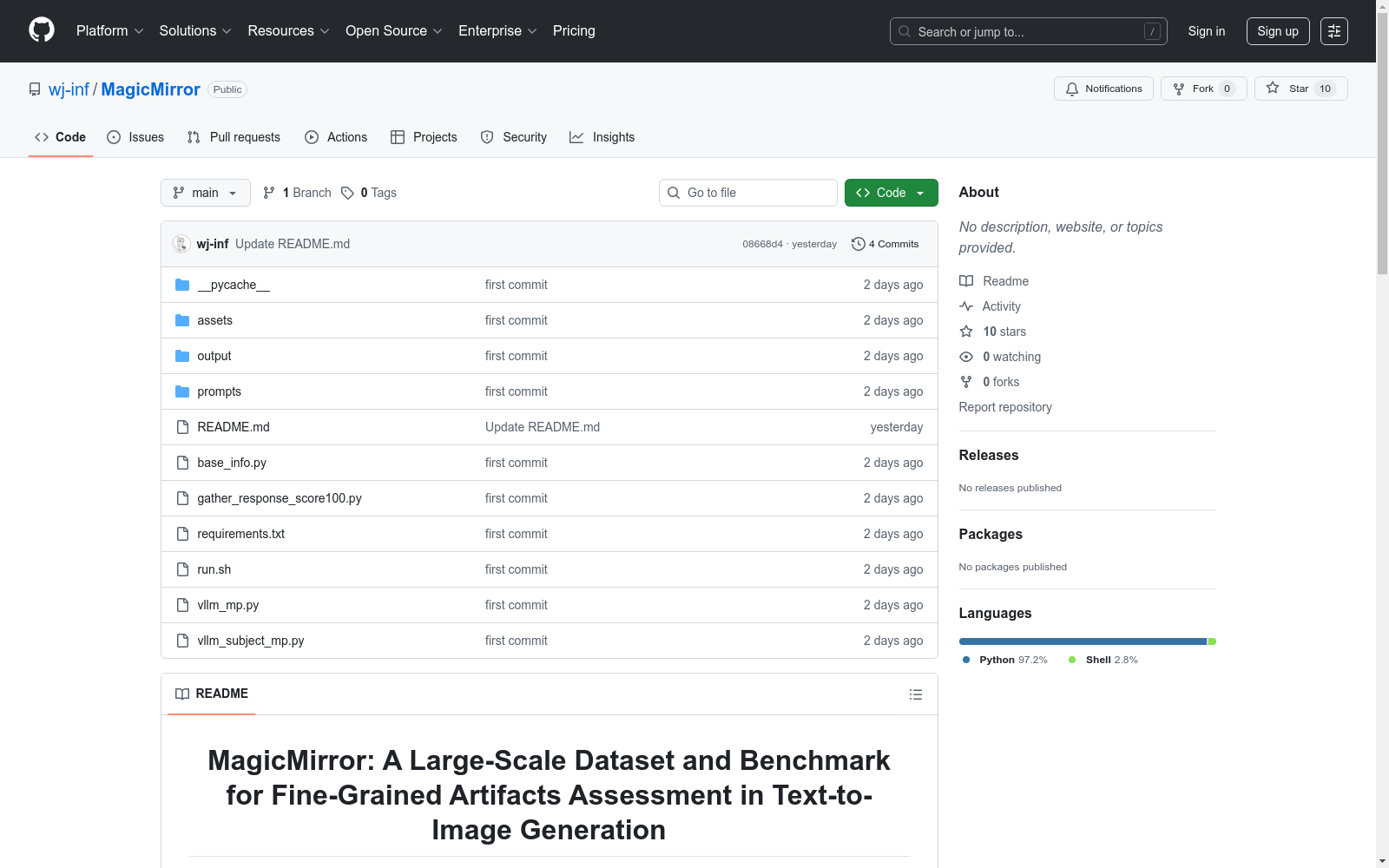This screenshot has height=868, width=1389.
Task: Click the prompts folder icon
Action: coord(182,391)
